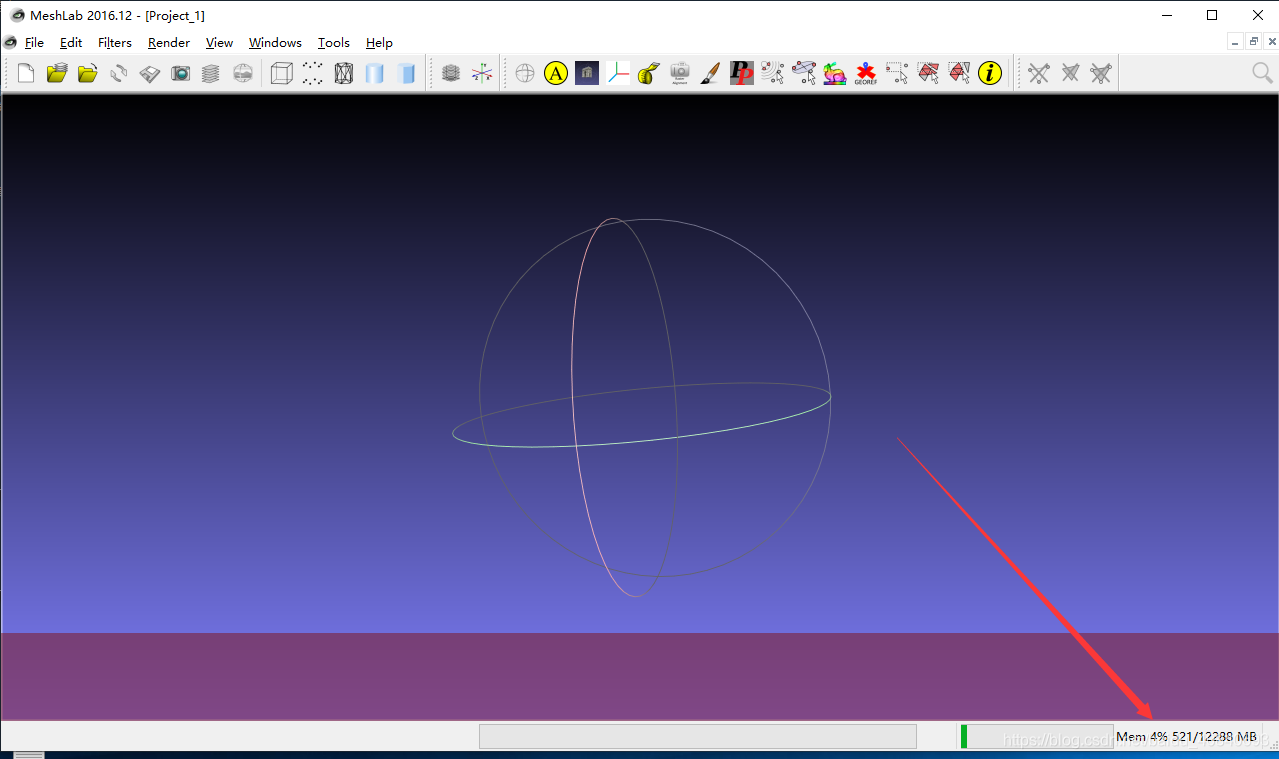Click the Reload mesh arrows icon
The height and width of the screenshot is (759, 1279).
[x=119, y=73]
